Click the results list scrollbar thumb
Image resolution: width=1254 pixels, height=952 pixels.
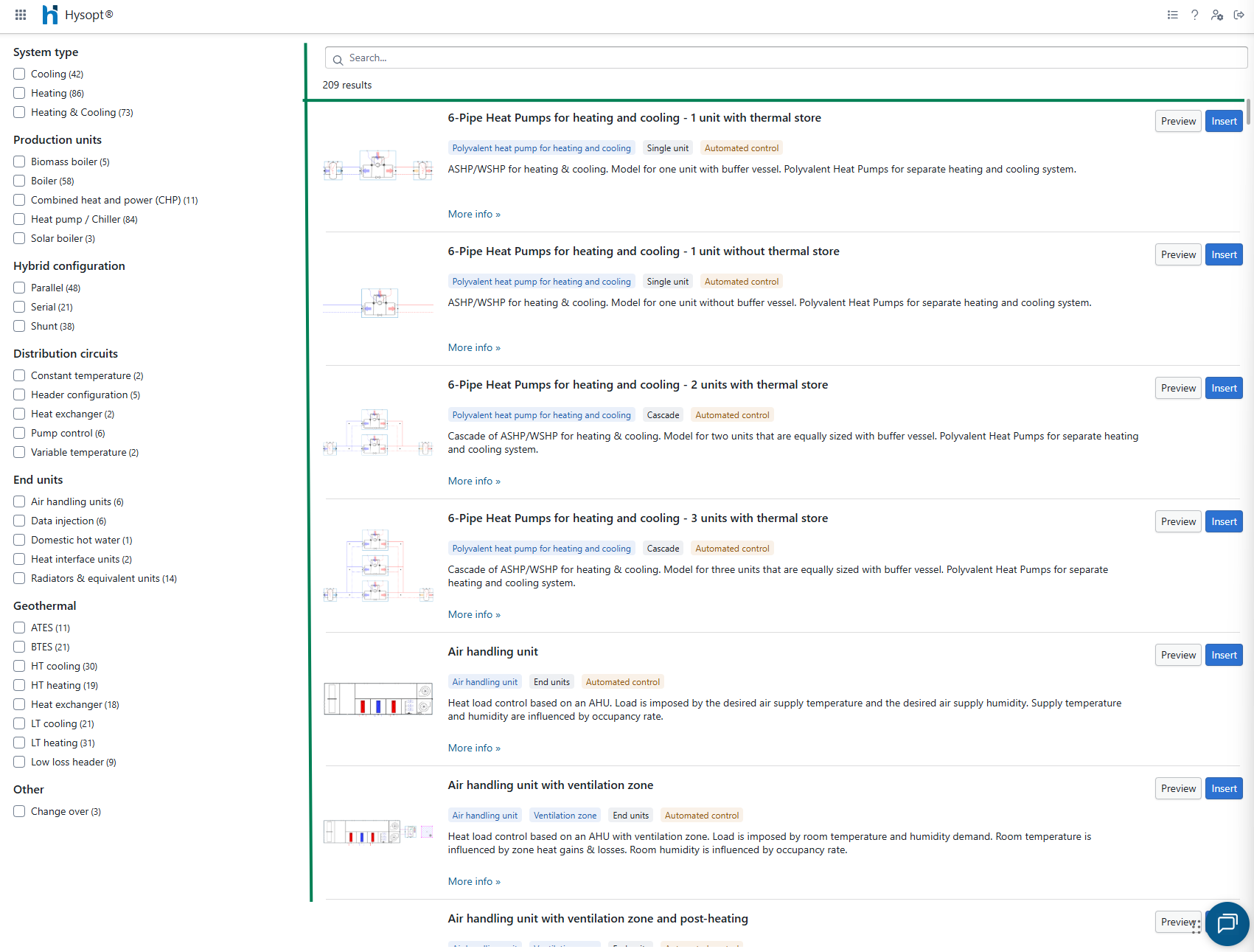pos(1249,111)
